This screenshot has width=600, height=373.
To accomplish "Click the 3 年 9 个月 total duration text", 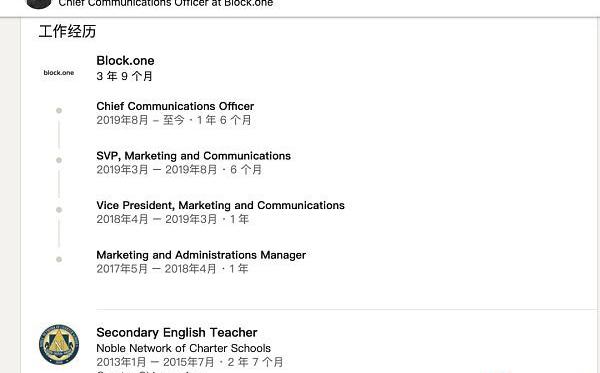I will (124, 76).
